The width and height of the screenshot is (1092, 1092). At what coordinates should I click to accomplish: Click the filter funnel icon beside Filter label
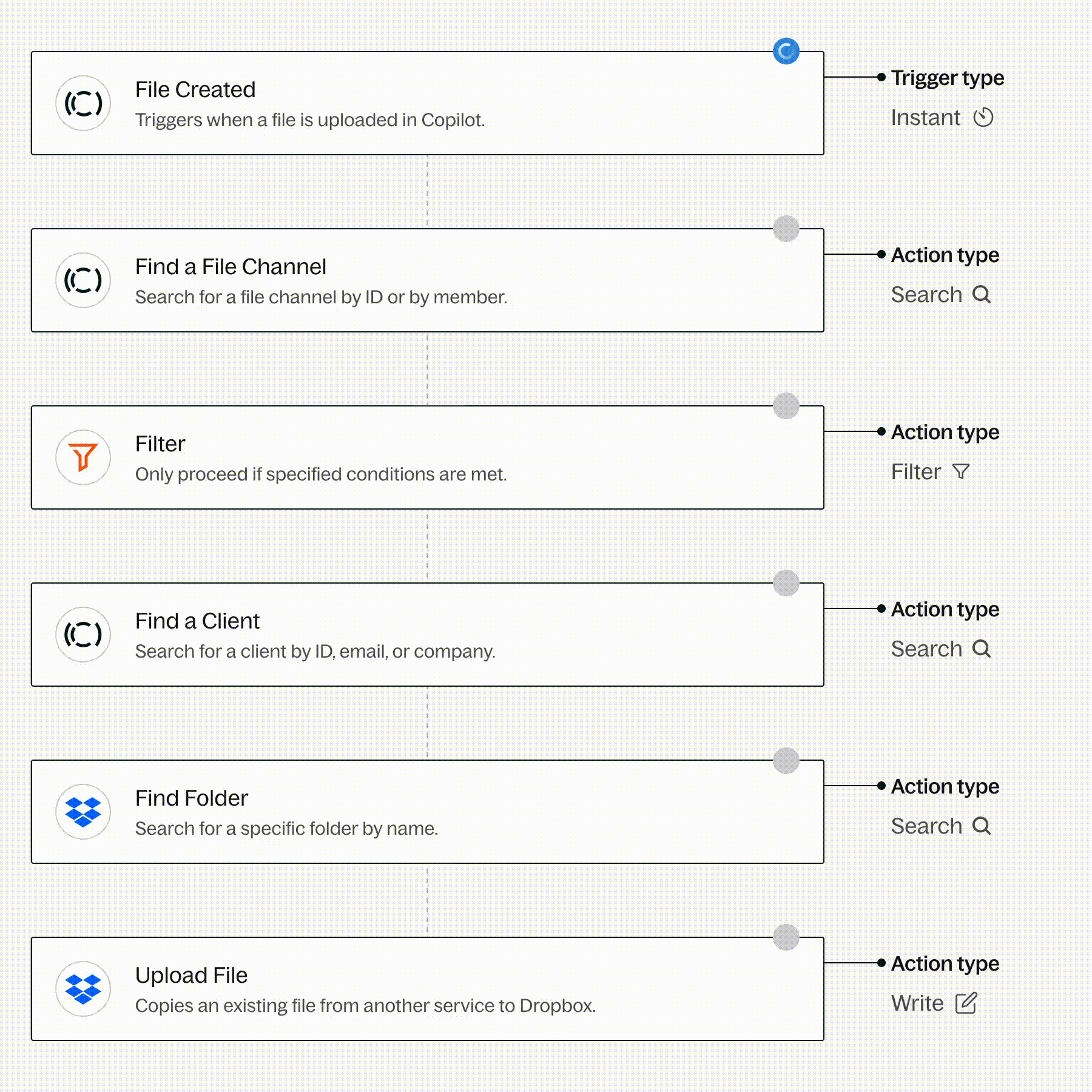(961, 471)
